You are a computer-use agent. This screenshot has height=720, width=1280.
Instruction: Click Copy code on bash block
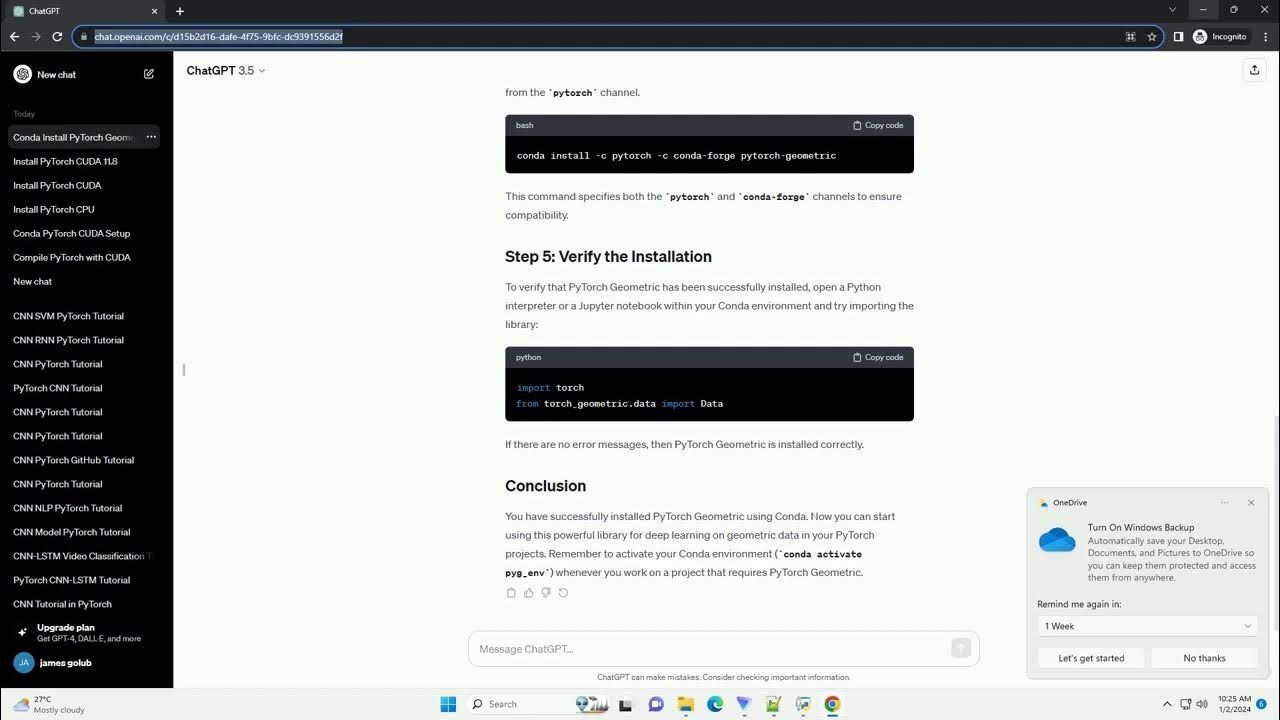[x=878, y=125]
